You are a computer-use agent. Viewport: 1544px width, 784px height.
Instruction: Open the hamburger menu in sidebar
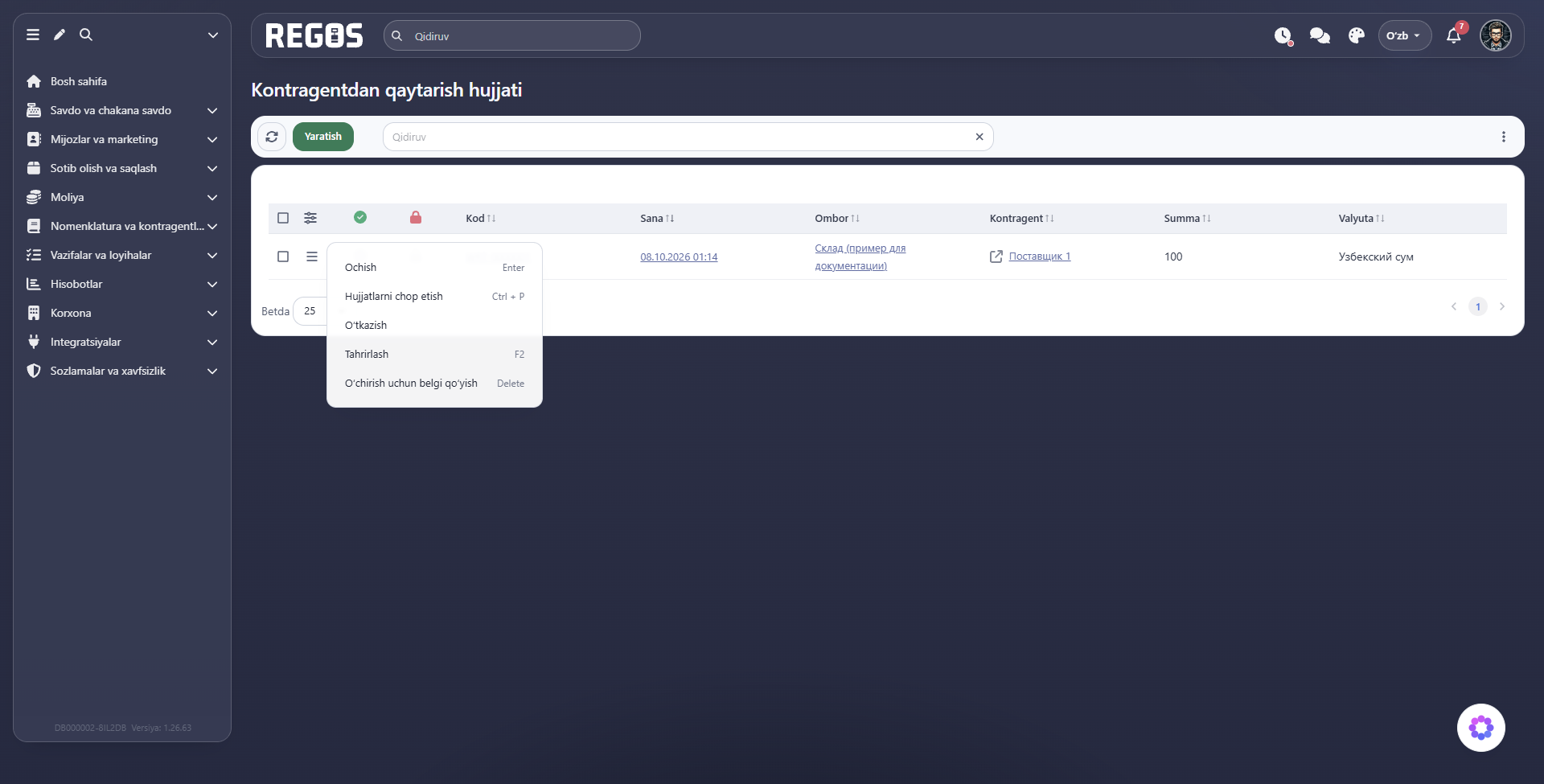[33, 35]
